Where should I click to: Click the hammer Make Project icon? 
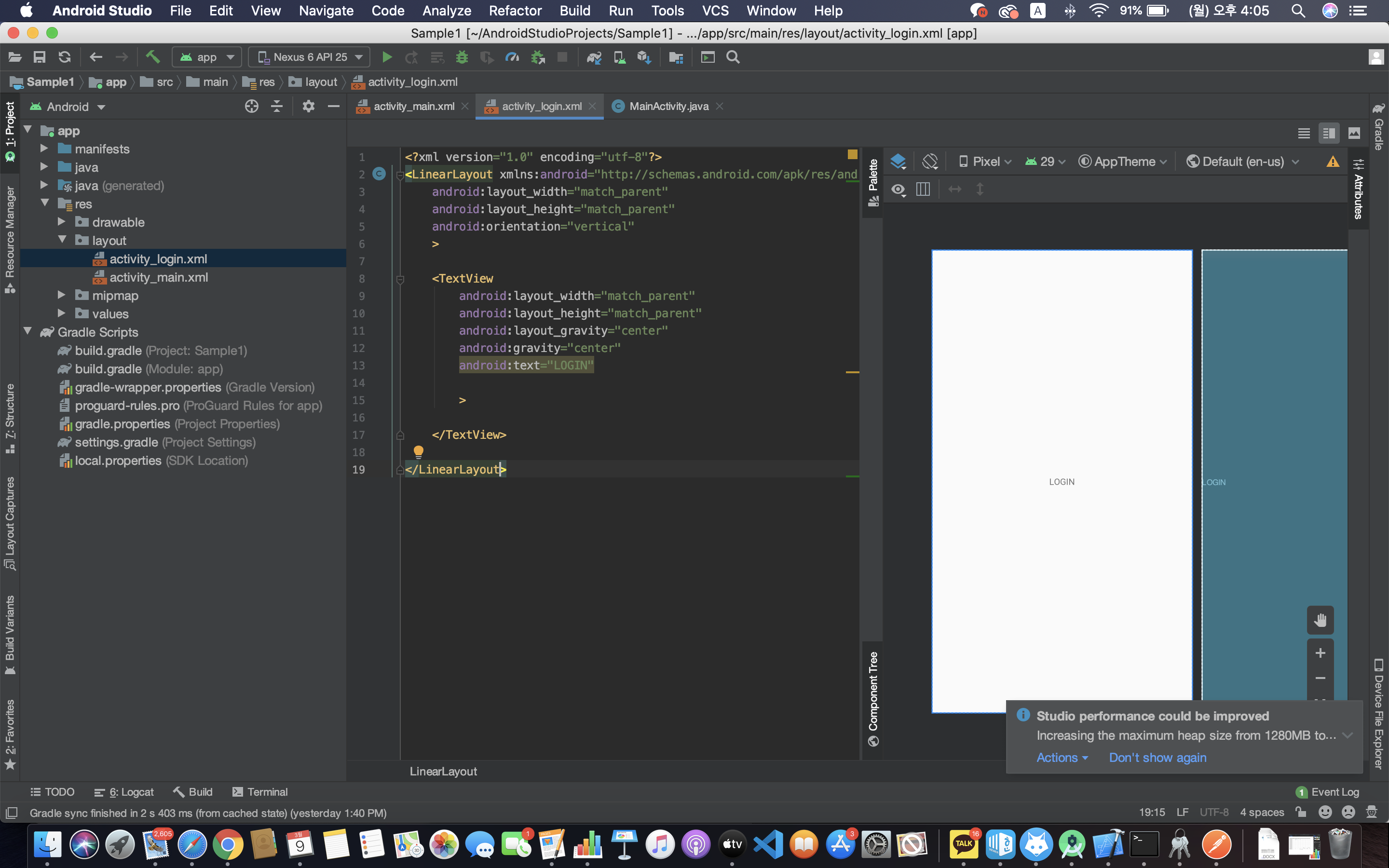pyautogui.click(x=152, y=57)
